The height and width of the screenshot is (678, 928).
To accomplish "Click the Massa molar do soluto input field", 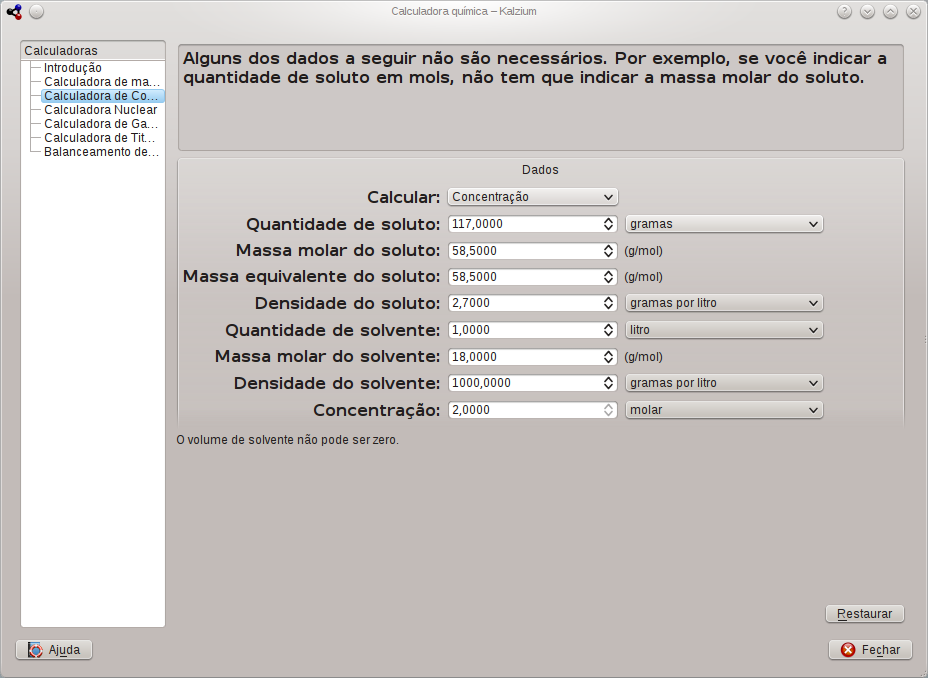I will tap(520, 250).
